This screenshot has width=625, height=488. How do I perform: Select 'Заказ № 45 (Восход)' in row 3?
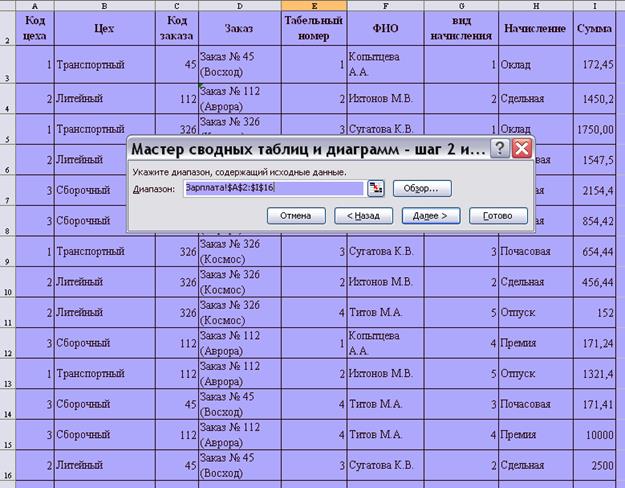point(240,65)
